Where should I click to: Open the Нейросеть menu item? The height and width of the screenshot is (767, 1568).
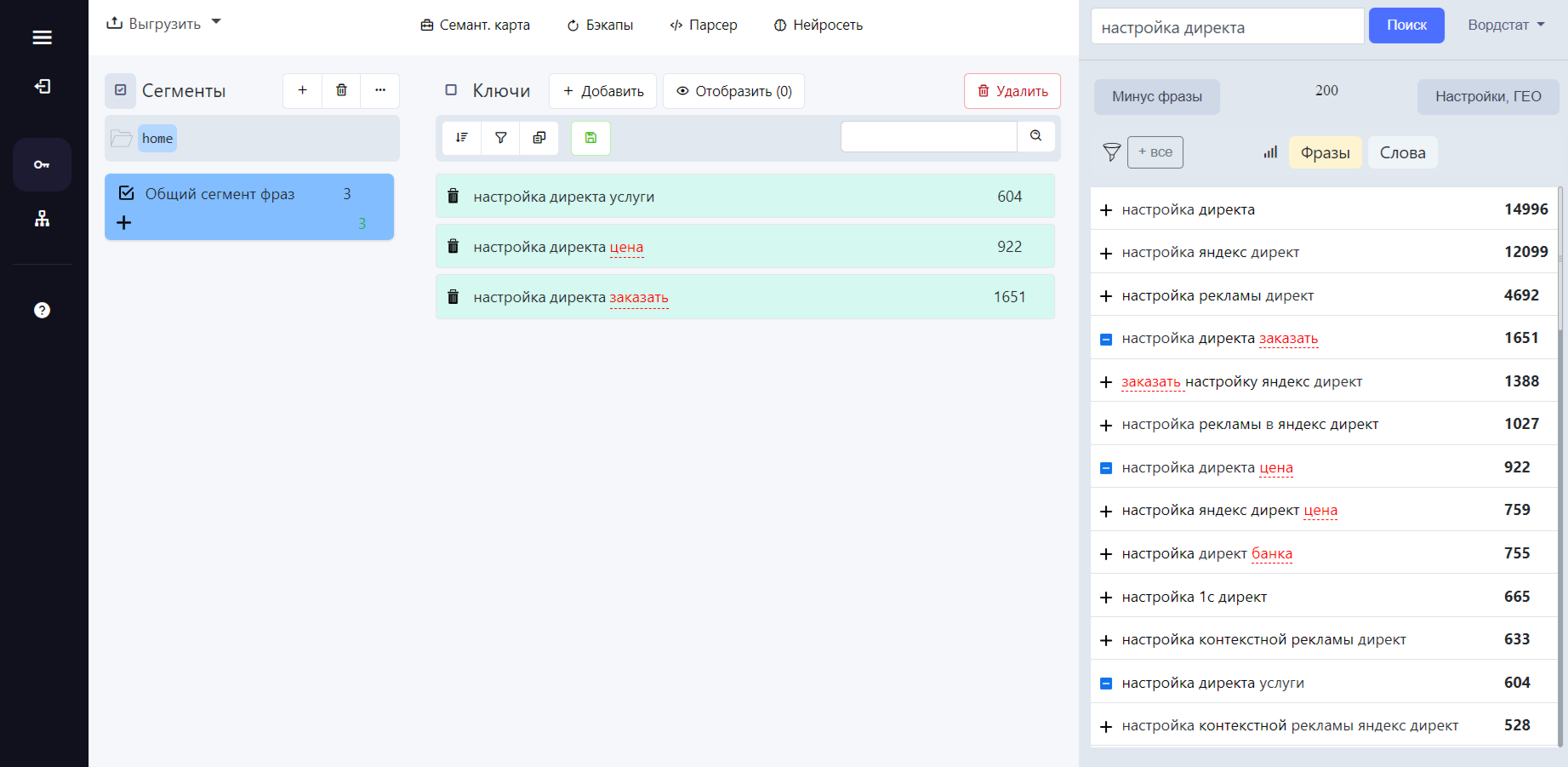point(818,25)
